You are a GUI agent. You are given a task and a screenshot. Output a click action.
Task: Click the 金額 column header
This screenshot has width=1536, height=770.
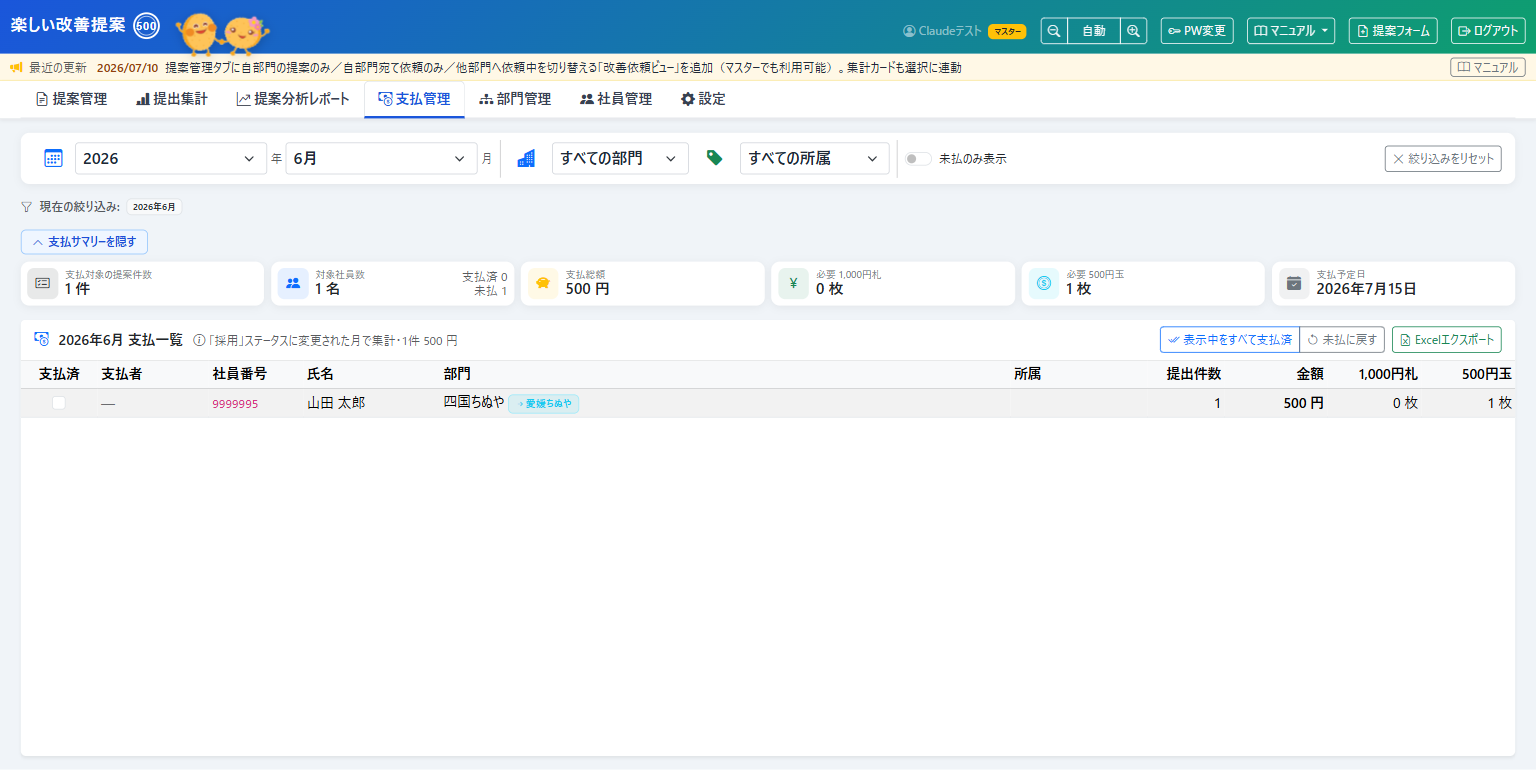coord(1310,374)
